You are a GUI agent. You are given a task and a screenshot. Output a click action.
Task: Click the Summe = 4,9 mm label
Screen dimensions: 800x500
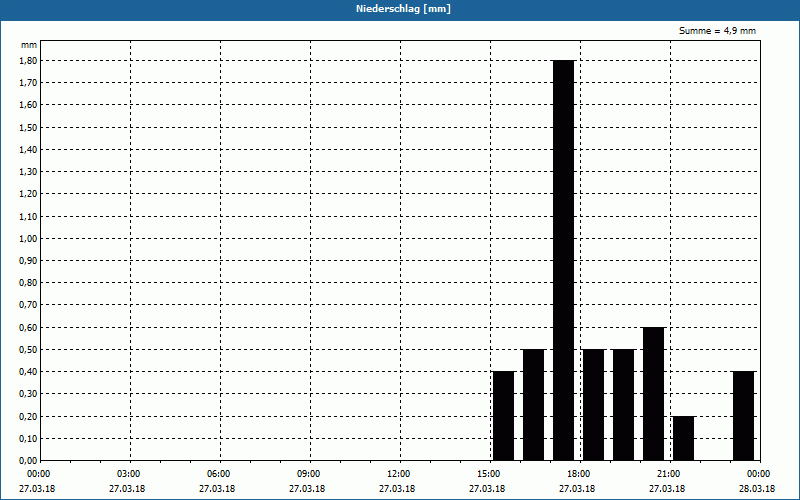tap(717, 31)
